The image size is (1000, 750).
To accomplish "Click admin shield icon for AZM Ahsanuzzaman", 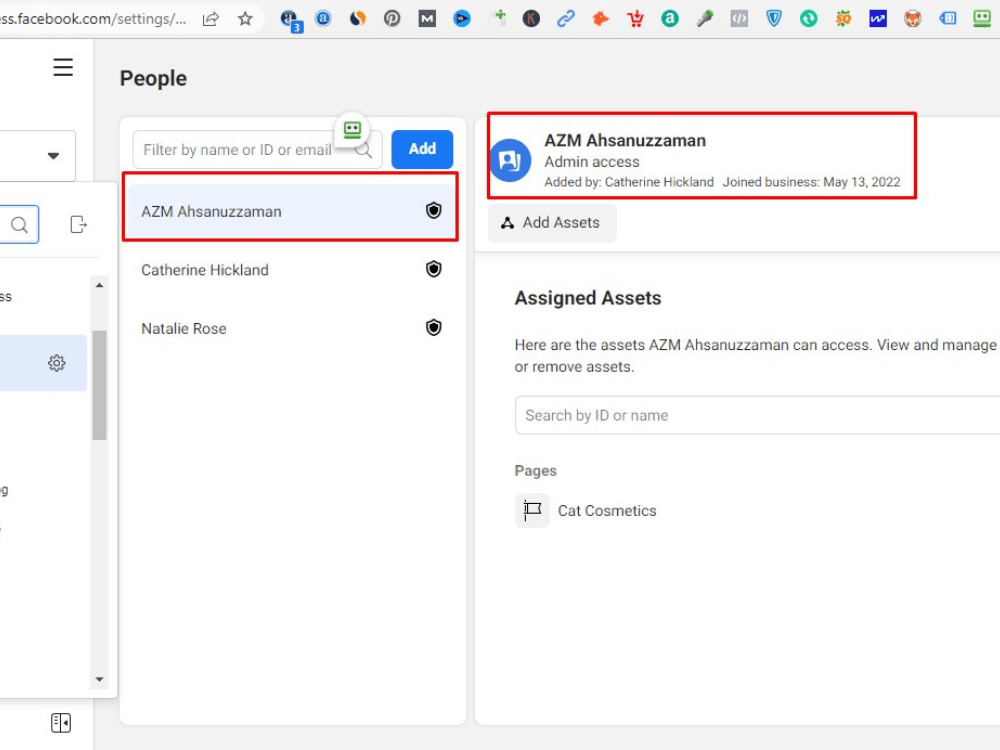I will [434, 210].
